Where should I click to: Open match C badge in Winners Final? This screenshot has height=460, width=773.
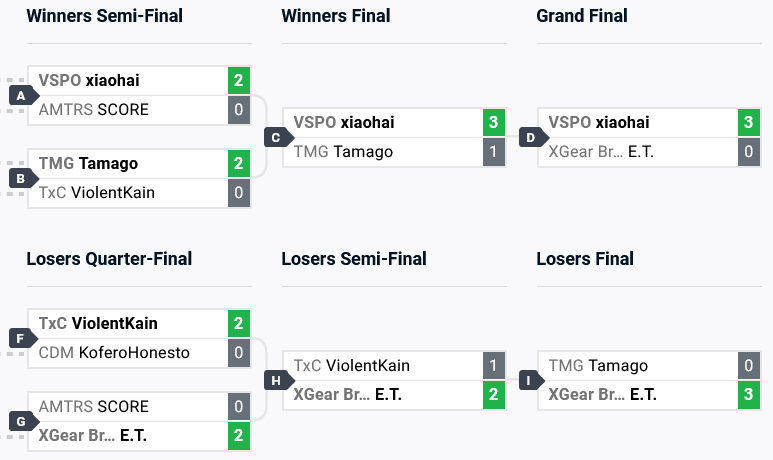[x=276, y=137]
